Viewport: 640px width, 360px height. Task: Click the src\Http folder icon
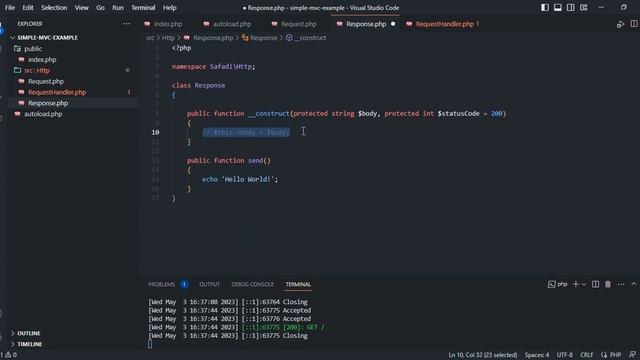(17, 70)
